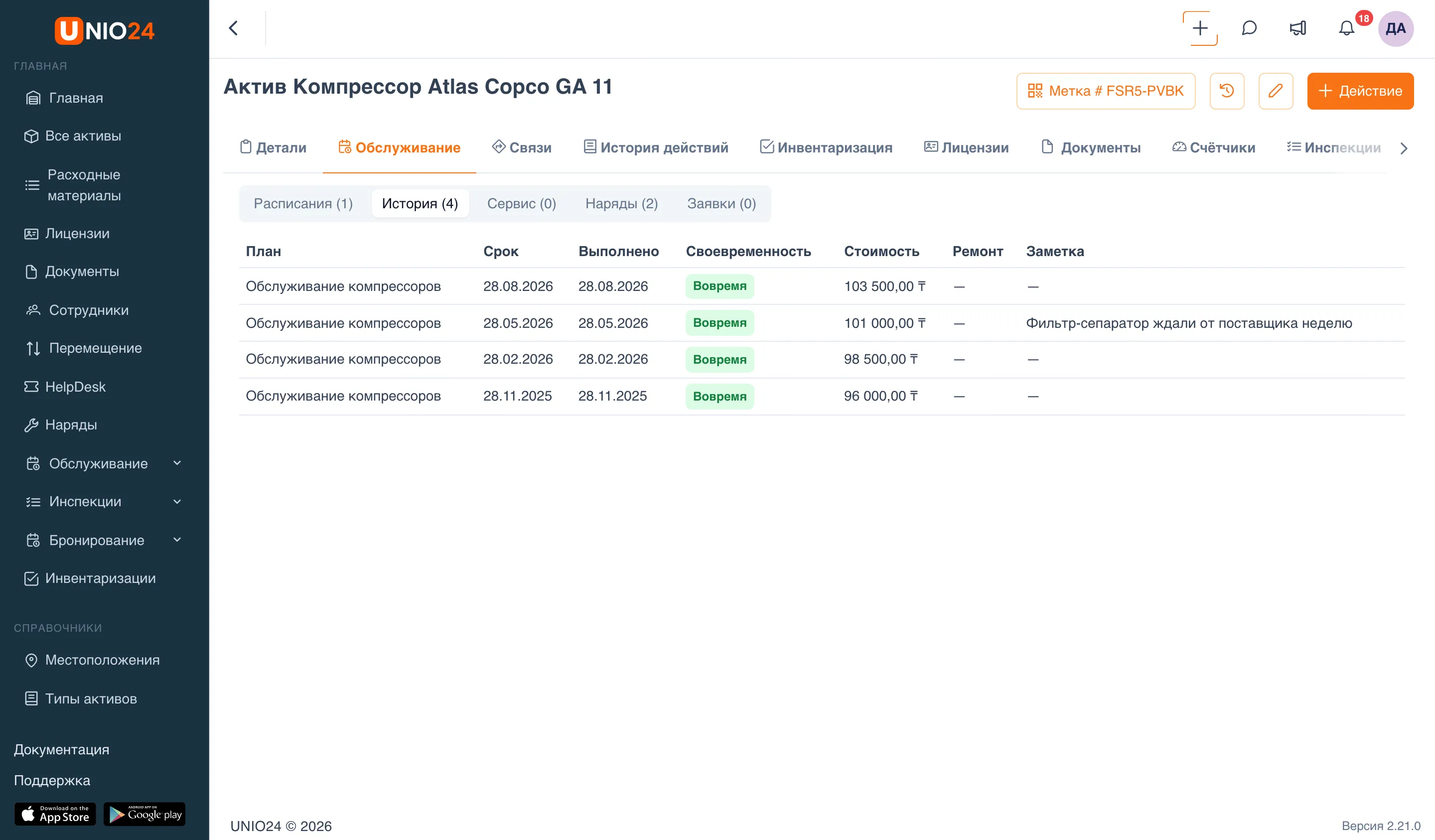Click the Google Play download badge
The height and width of the screenshot is (840, 1435).
tap(144, 815)
